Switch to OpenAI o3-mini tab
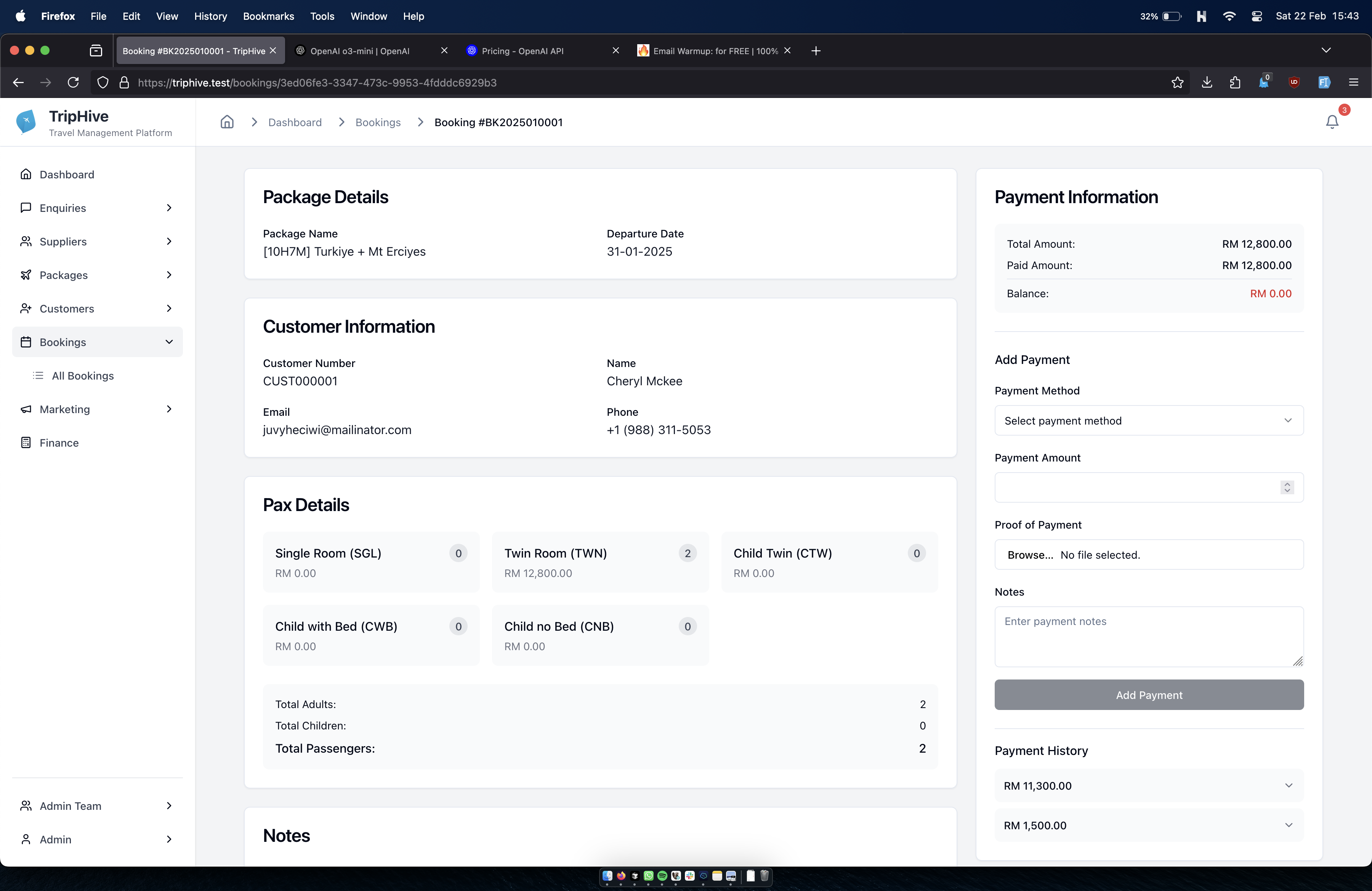 pyautogui.click(x=360, y=51)
